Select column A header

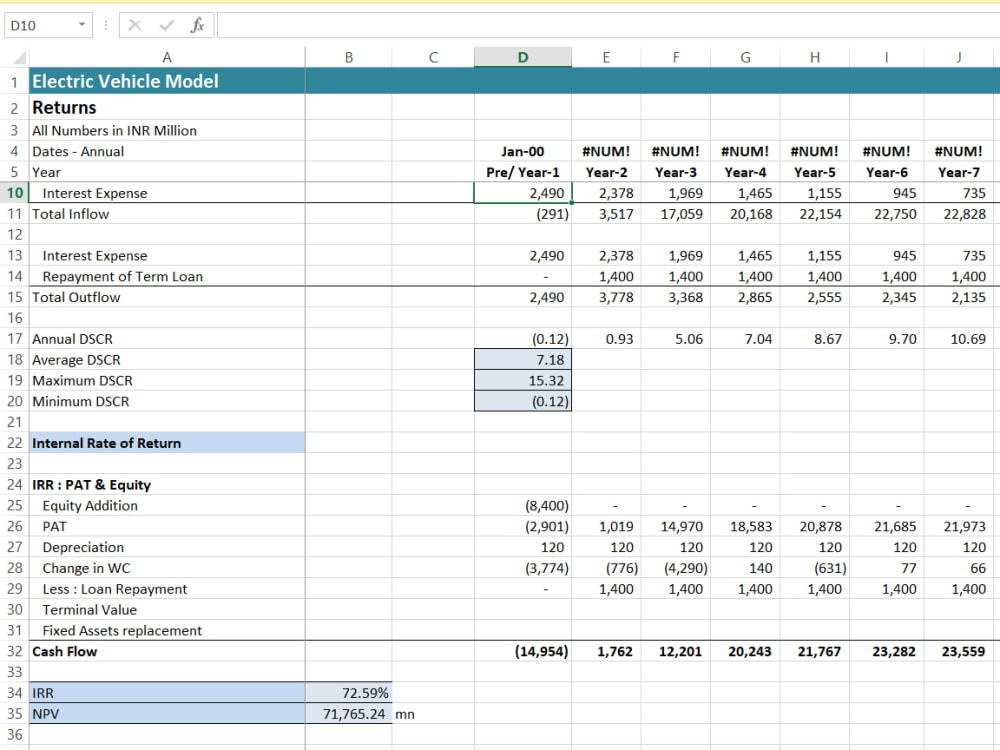tap(167, 57)
